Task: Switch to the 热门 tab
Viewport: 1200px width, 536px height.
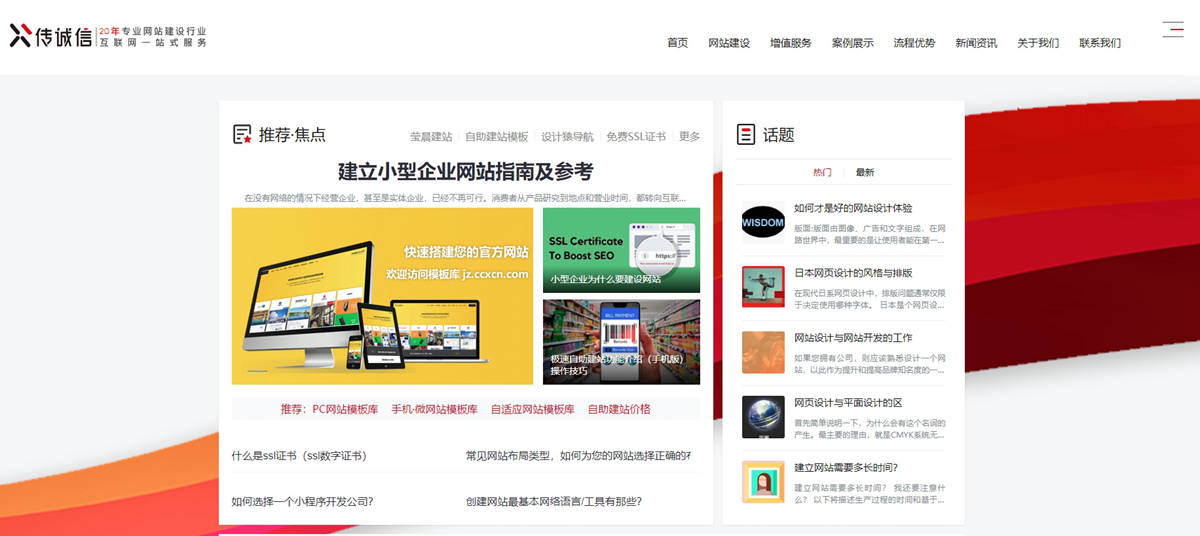Action: click(822, 172)
